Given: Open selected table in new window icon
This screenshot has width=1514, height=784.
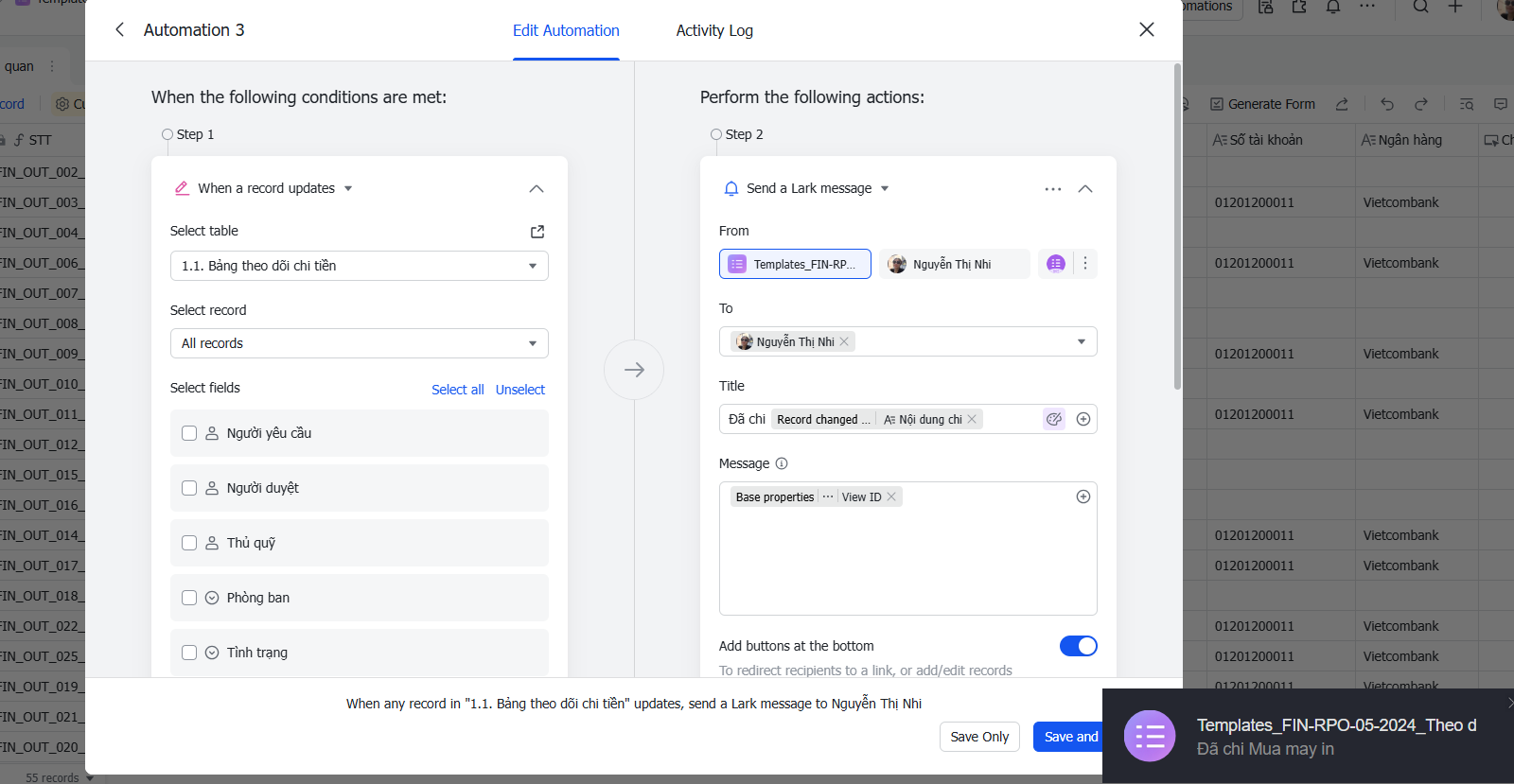Looking at the screenshot, I should (537, 232).
